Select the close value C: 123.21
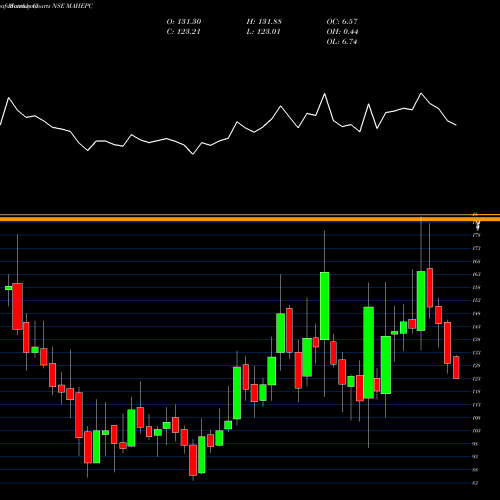This screenshot has width=500, height=500. [x=183, y=32]
